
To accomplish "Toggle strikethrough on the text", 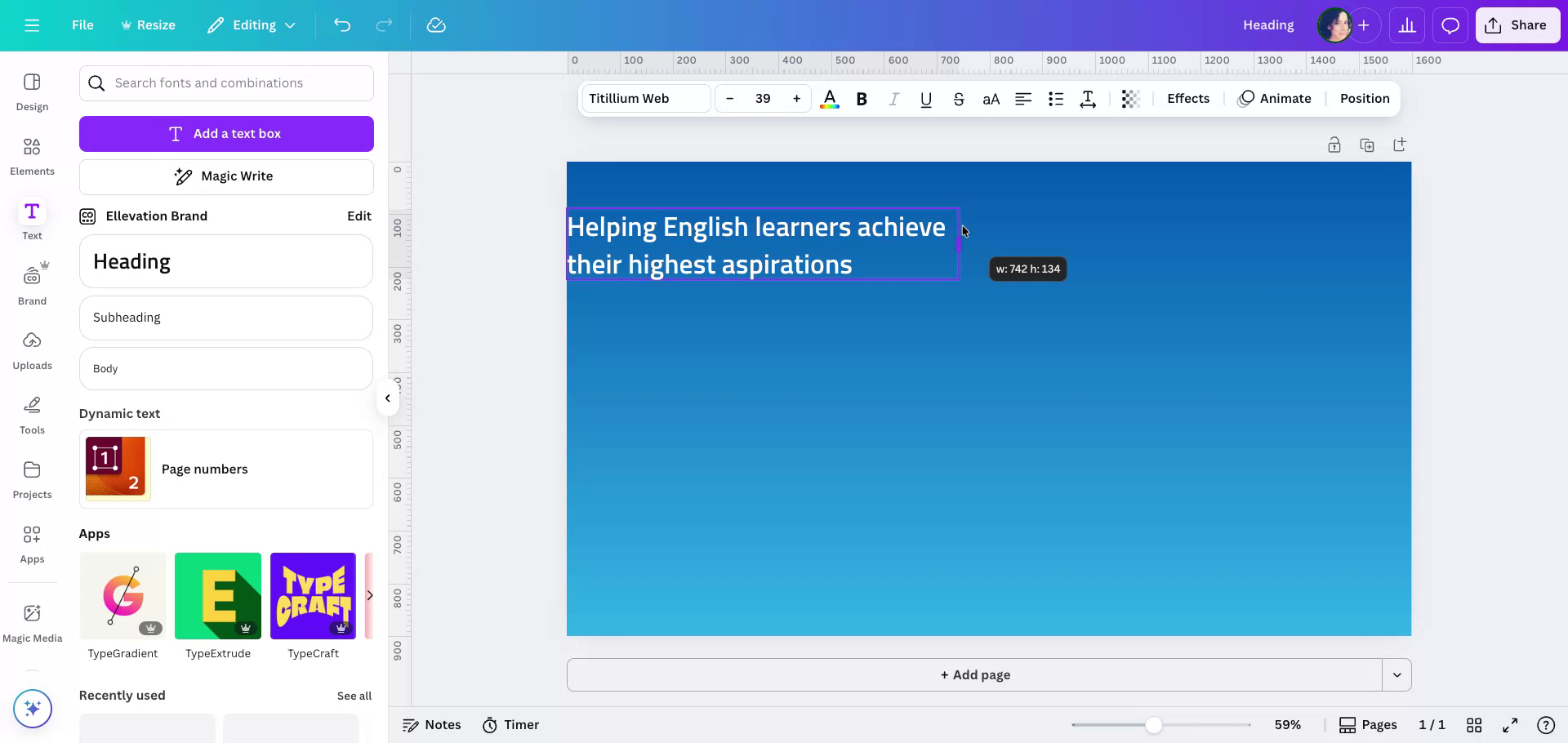I will 959,99.
